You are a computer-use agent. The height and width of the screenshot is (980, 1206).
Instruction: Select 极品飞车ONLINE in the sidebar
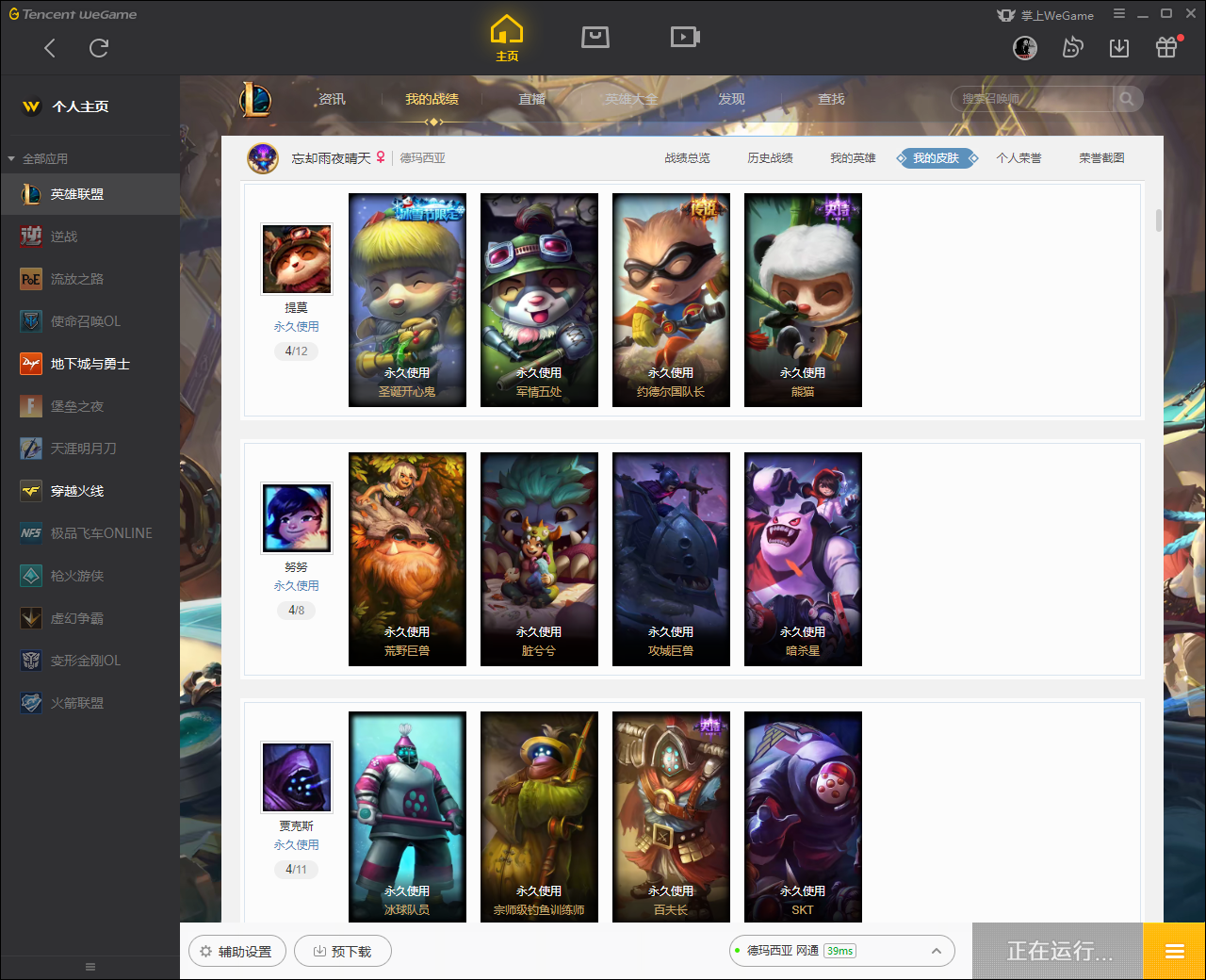click(90, 533)
